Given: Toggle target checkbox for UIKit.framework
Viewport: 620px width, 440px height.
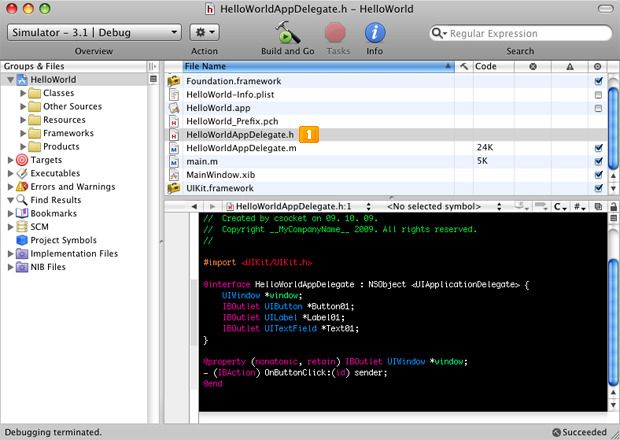Looking at the screenshot, I should click(x=598, y=188).
